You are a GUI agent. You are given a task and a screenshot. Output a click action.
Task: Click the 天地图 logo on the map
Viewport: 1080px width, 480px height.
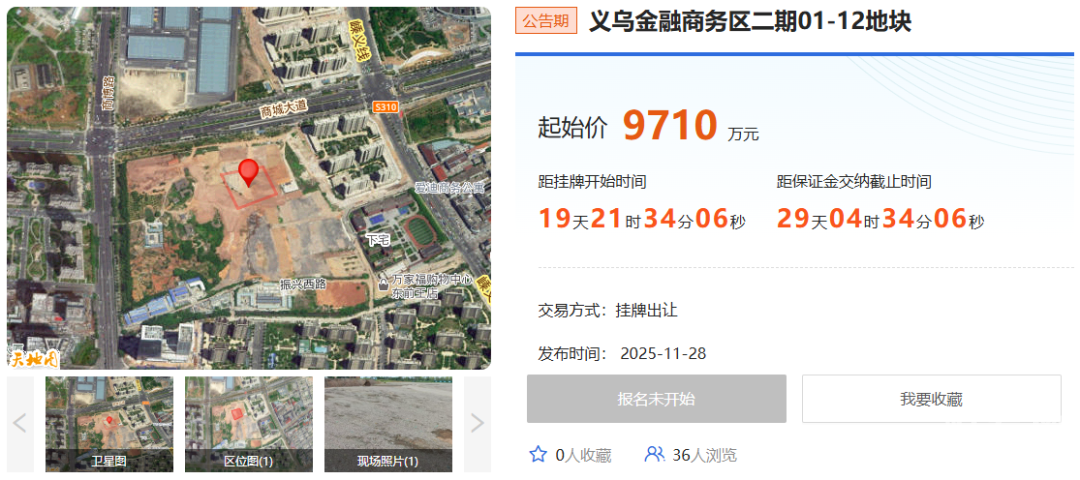click(x=34, y=358)
